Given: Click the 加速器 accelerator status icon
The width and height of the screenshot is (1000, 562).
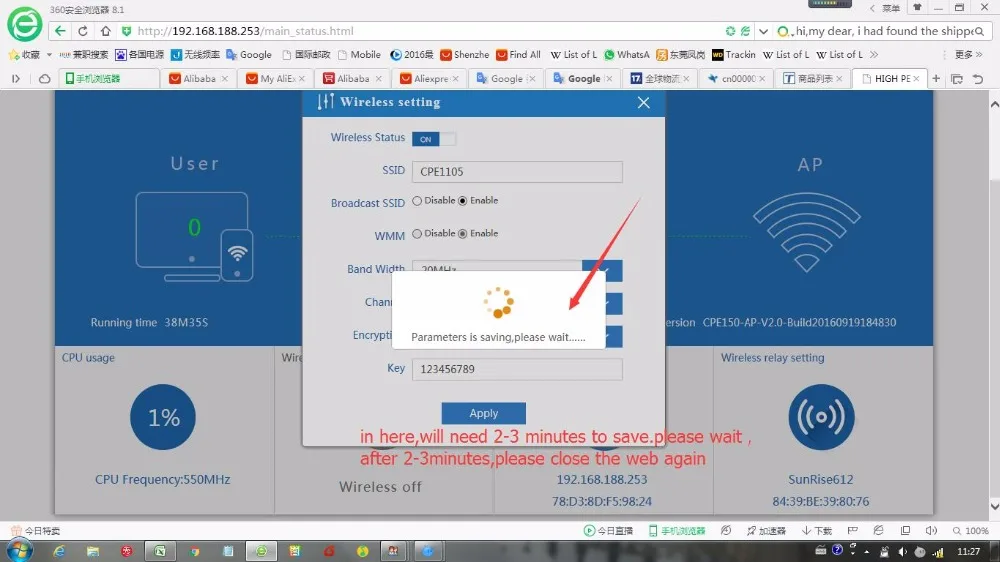Looking at the screenshot, I should 766,531.
